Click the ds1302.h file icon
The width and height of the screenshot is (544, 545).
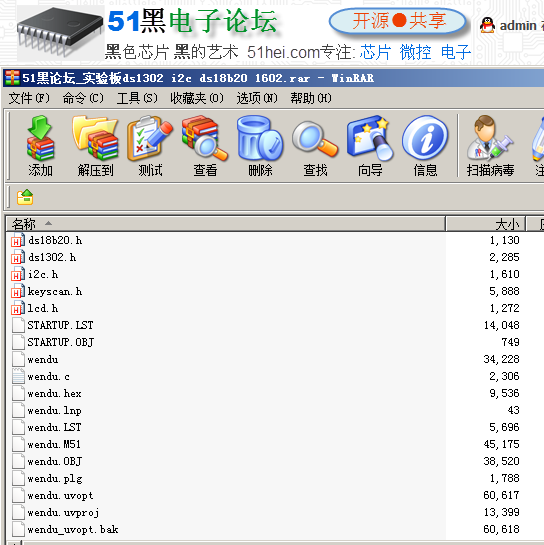(17, 257)
